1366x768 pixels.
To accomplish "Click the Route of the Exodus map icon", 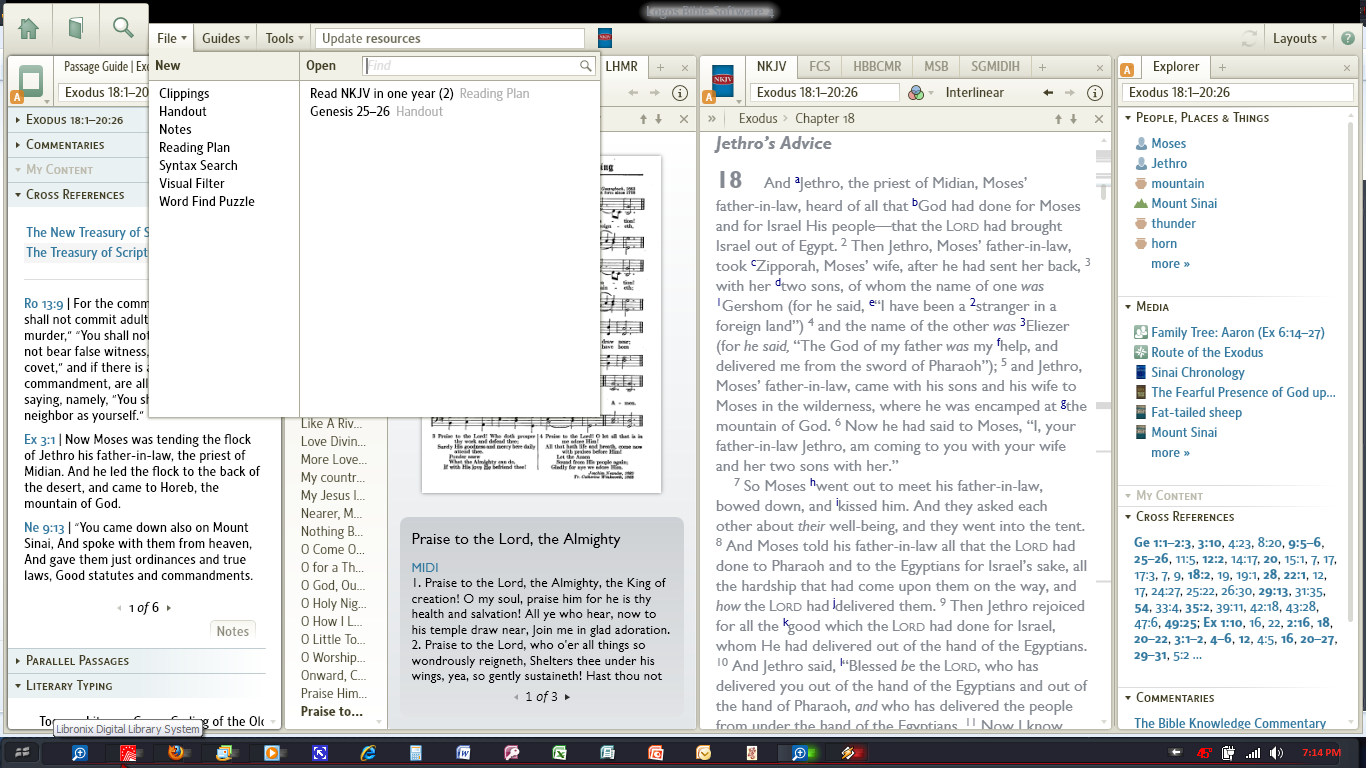I will coord(1142,352).
